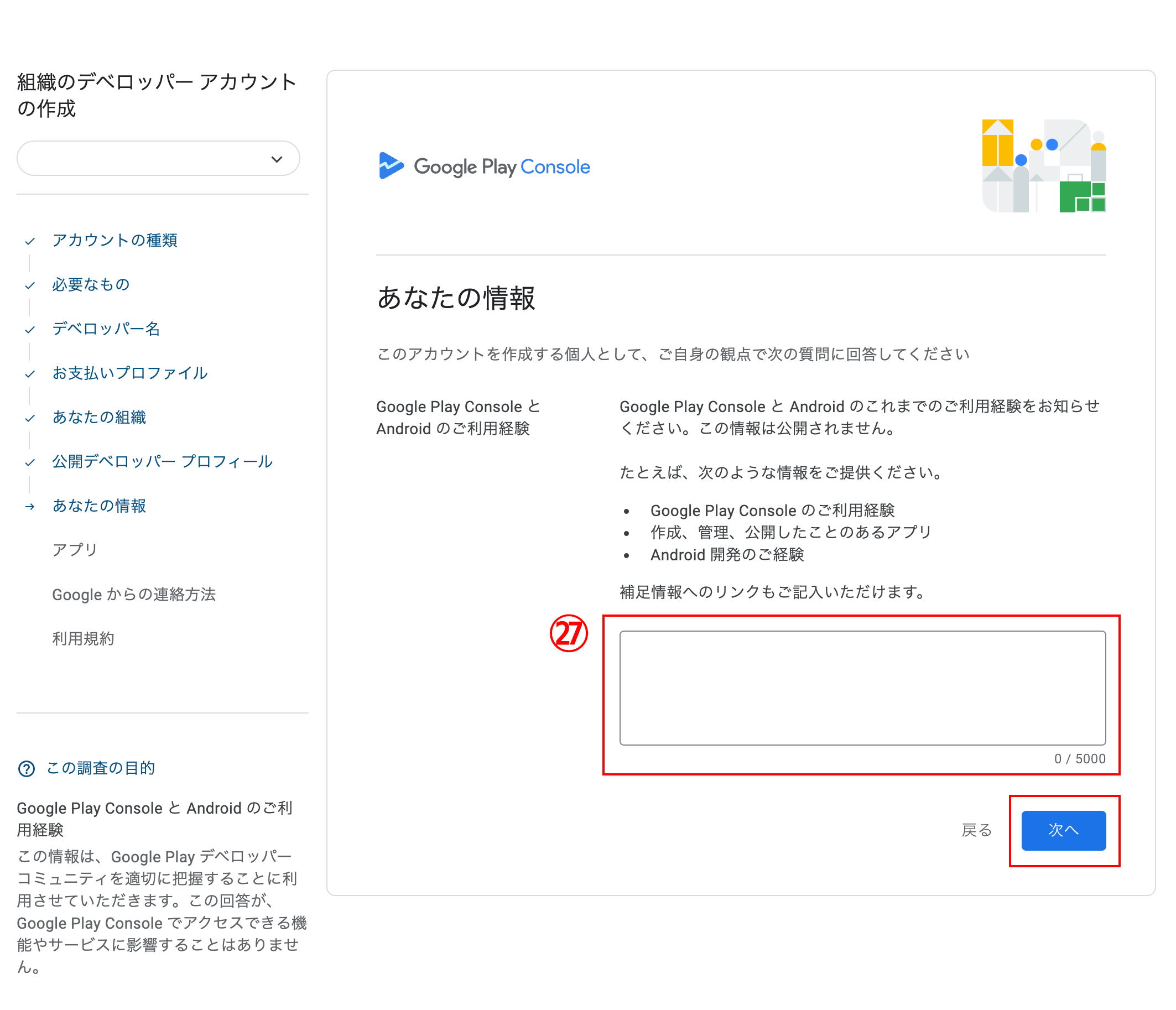Click the Google Play Console logo
The height and width of the screenshot is (1010, 1176).
click(484, 166)
